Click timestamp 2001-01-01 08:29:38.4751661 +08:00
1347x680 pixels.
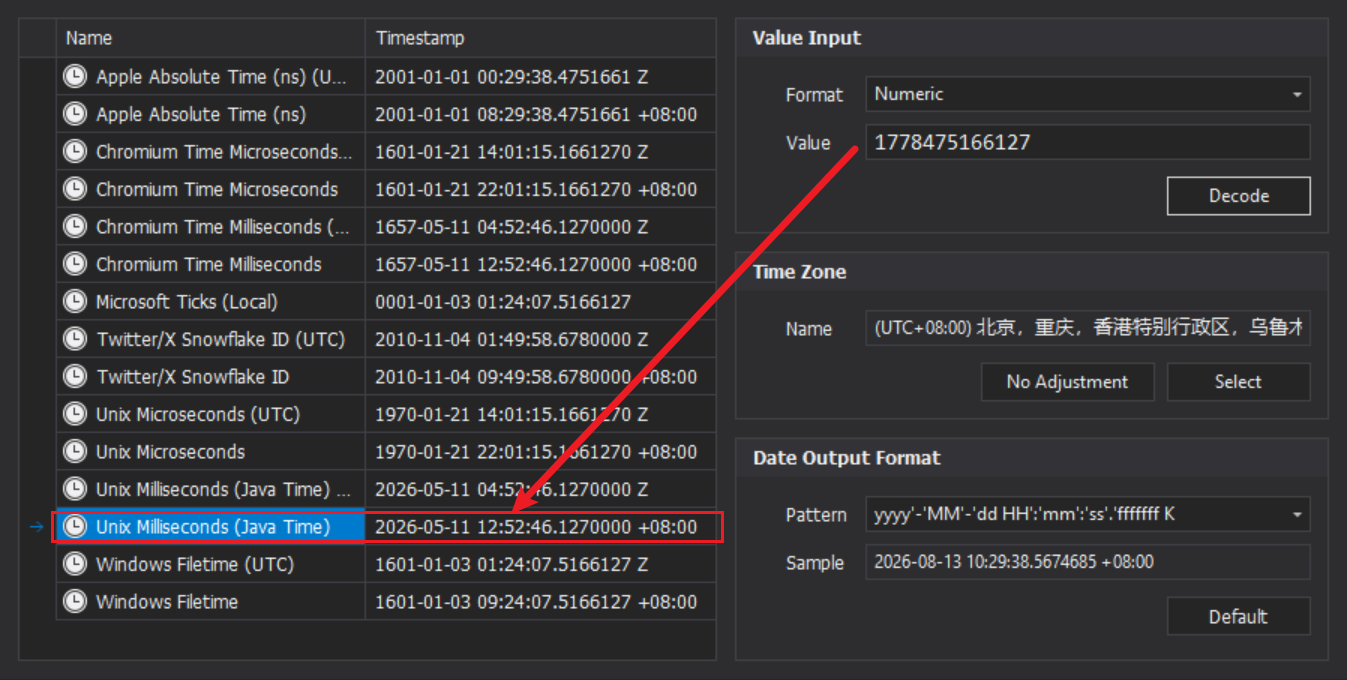(536, 114)
